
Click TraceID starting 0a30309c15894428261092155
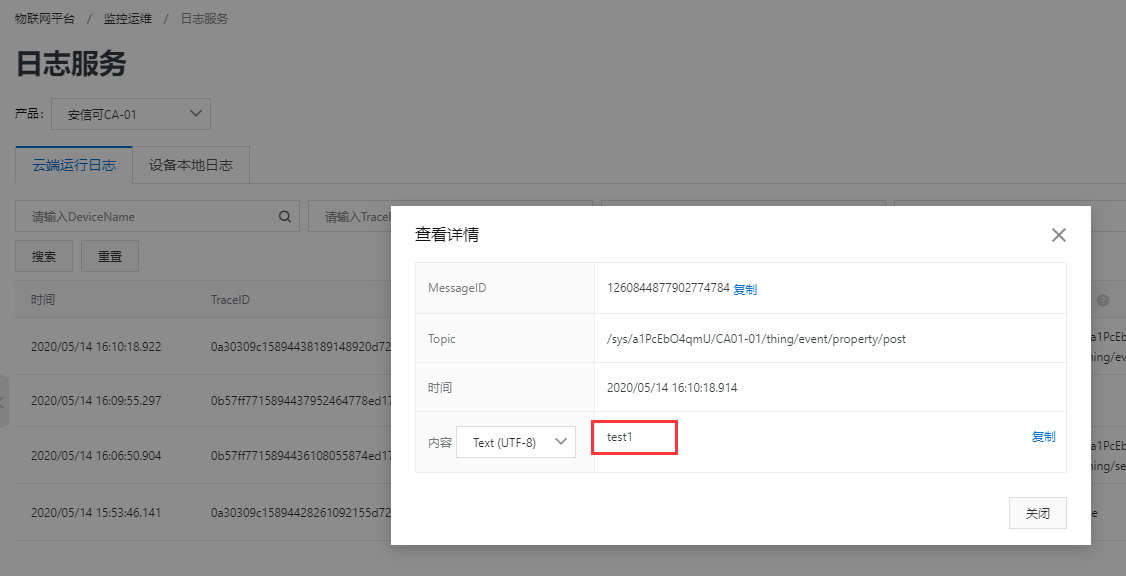(x=301, y=513)
